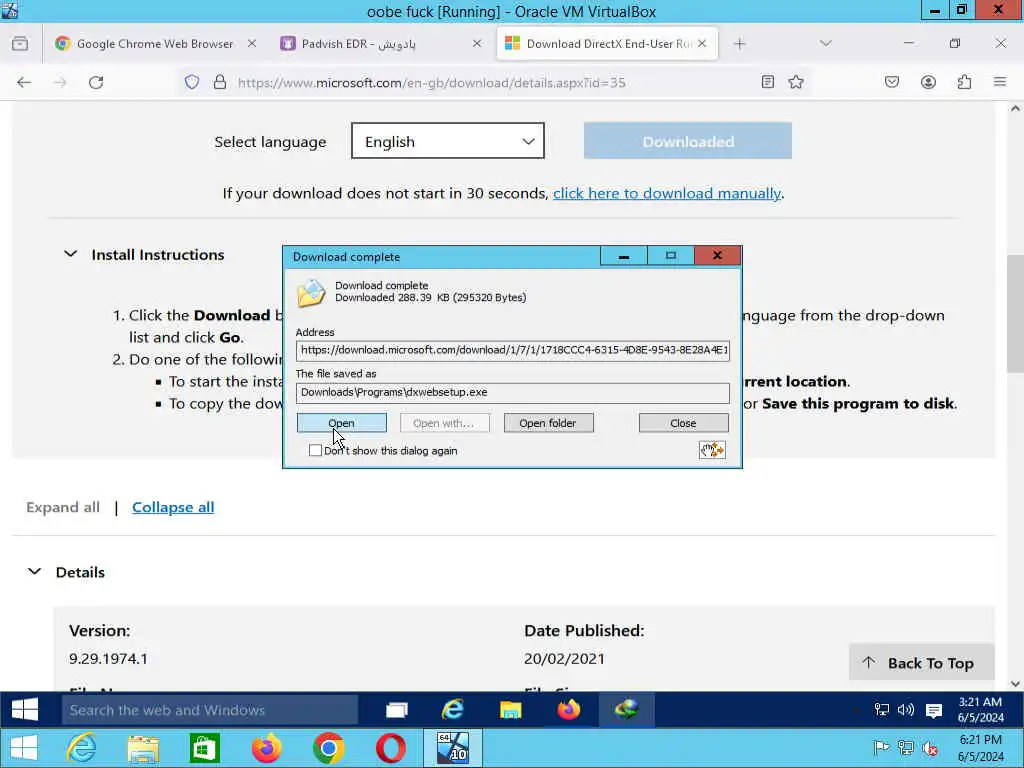Click Open folder button
This screenshot has width=1024, height=768.
coord(549,423)
